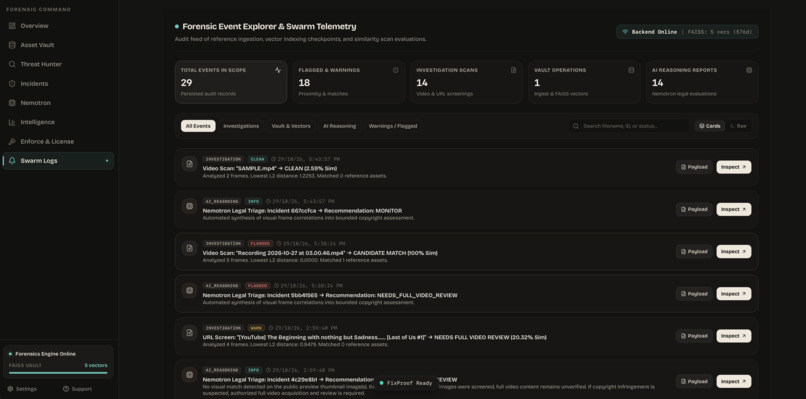This screenshot has height=399, width=806.
Task: Select the Warnings / Flagged tab
Action: tap(393, 126)
